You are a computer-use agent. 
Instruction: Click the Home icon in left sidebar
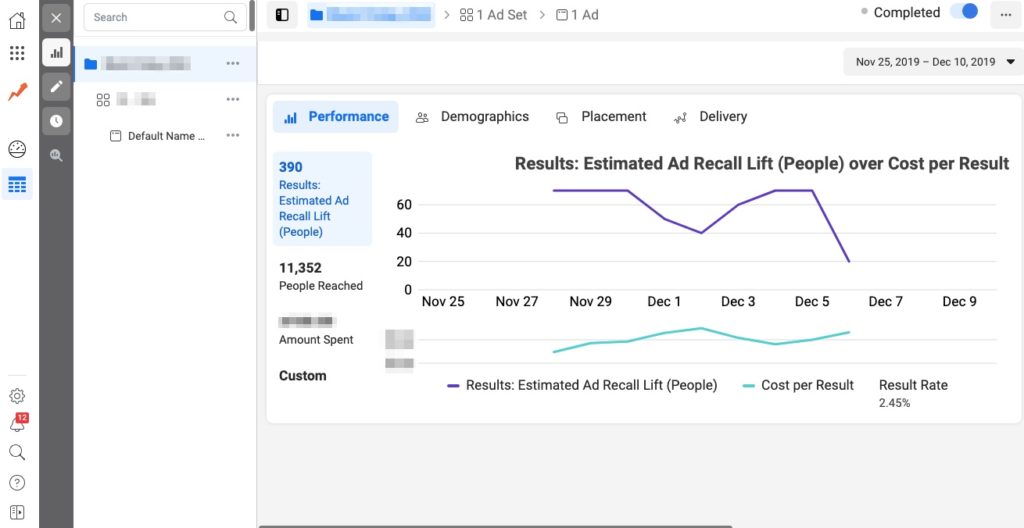17,19
